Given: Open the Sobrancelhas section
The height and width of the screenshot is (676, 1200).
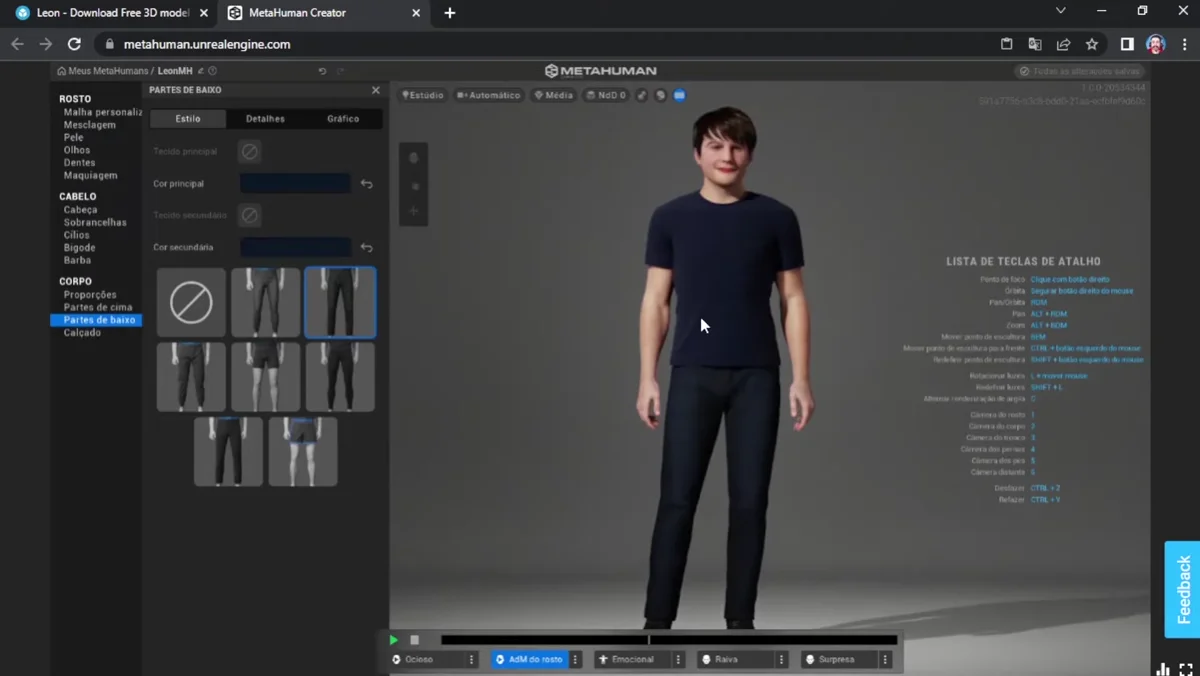Looking at the screenshot, I should 95,222.
